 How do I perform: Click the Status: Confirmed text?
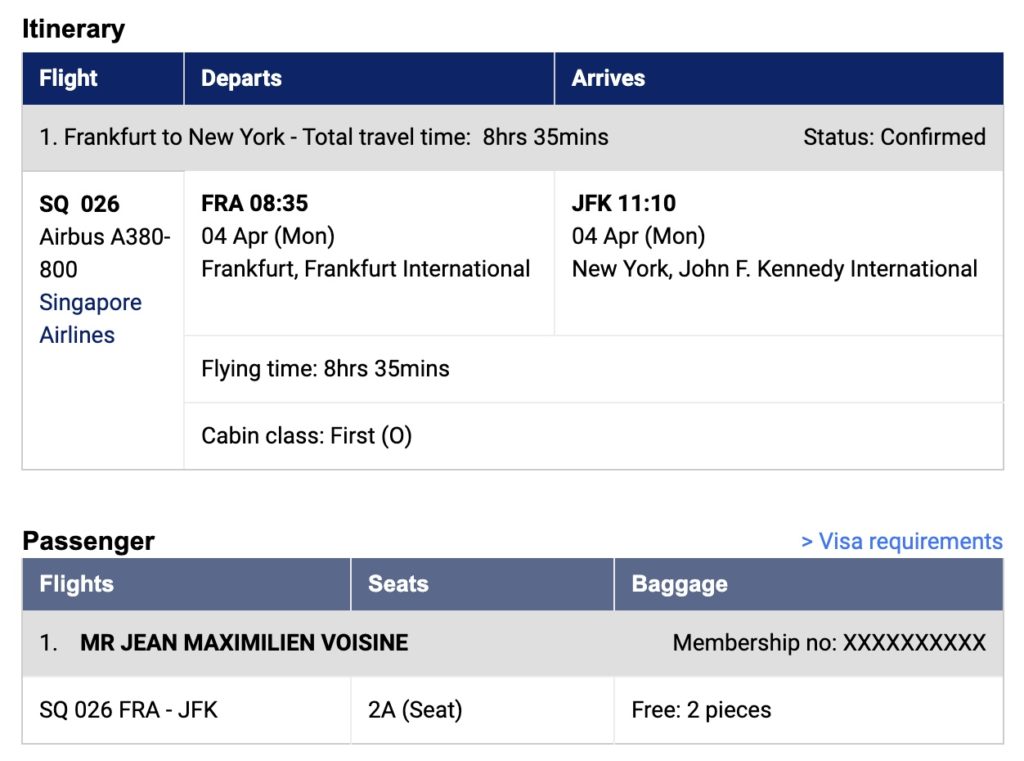894,137
